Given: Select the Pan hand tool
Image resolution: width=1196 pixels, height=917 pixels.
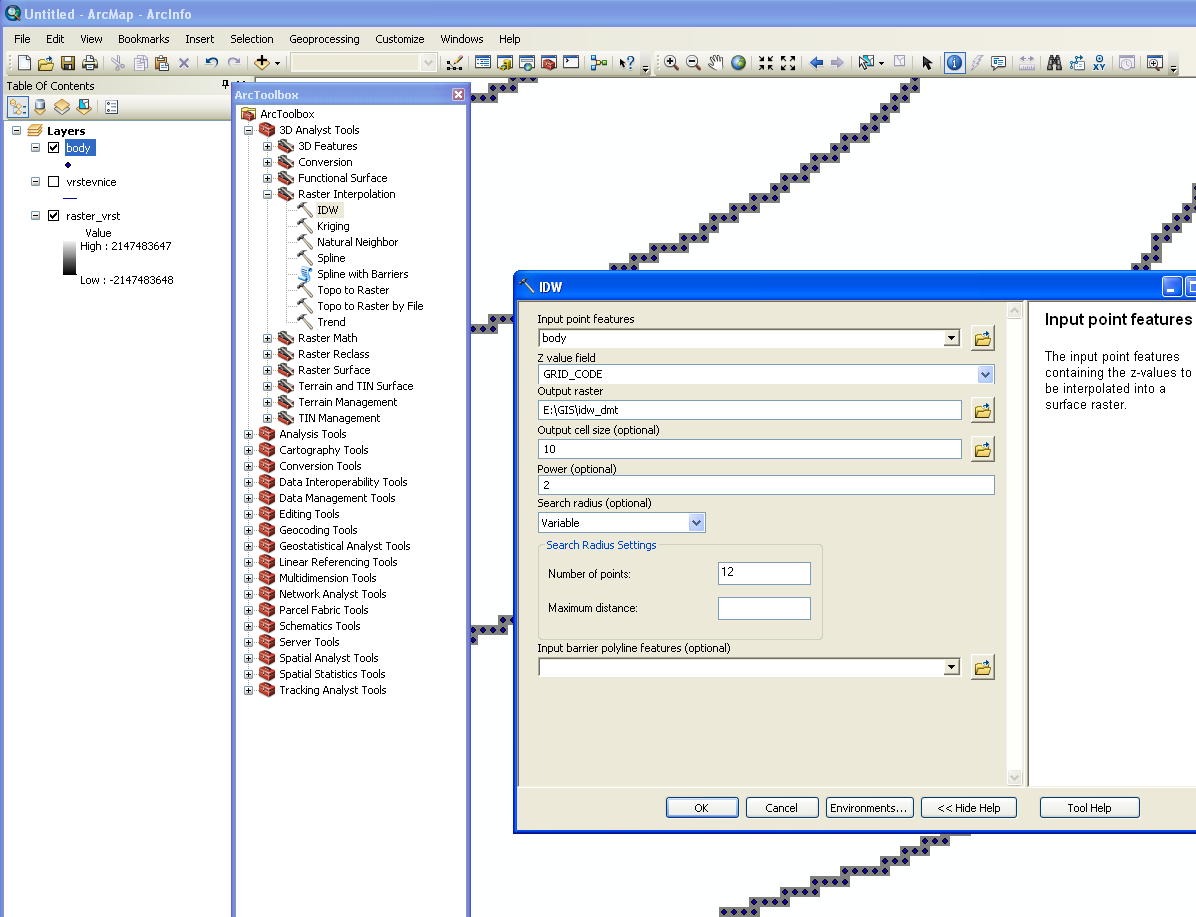Looking at the screenshot, I should pos(715,63).
